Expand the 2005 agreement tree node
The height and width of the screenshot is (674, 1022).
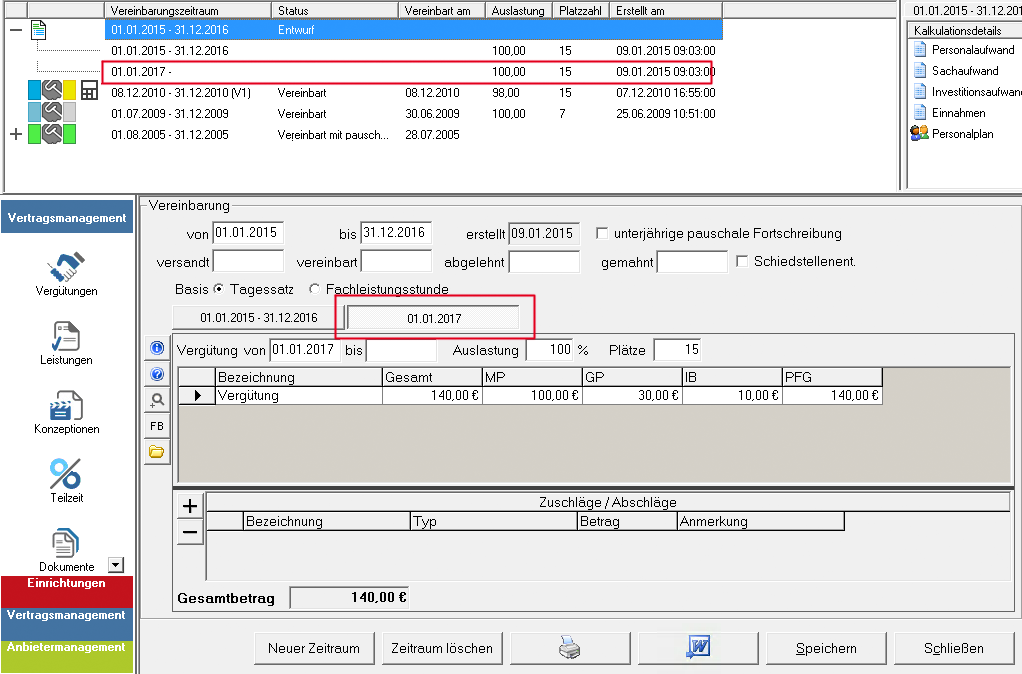click(x=15, y=135)
